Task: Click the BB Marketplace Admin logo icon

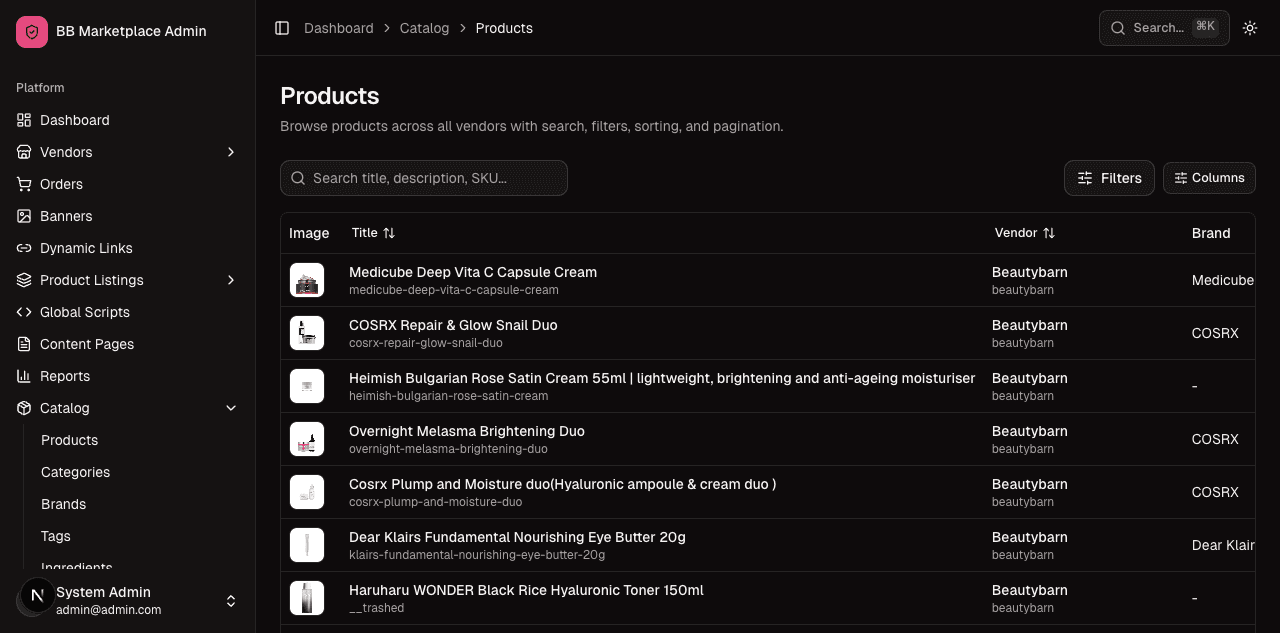Action: 32,32
